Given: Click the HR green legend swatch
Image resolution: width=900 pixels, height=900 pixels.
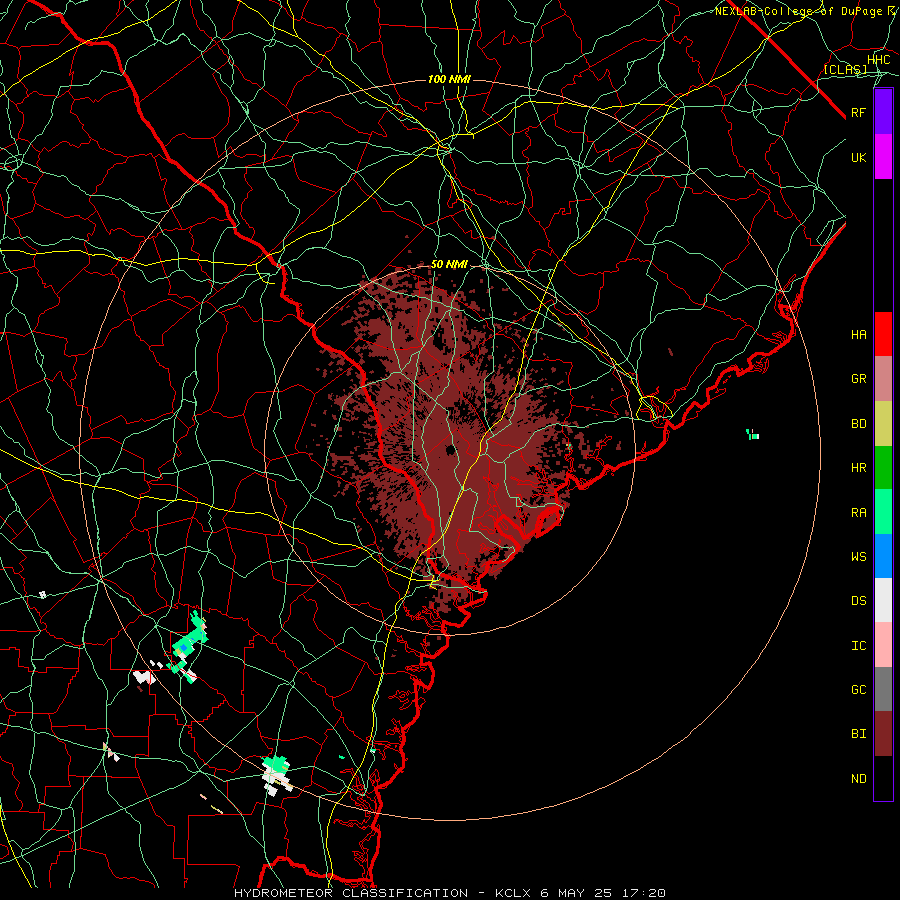Looking at the screenshot, I should point(883,468).
